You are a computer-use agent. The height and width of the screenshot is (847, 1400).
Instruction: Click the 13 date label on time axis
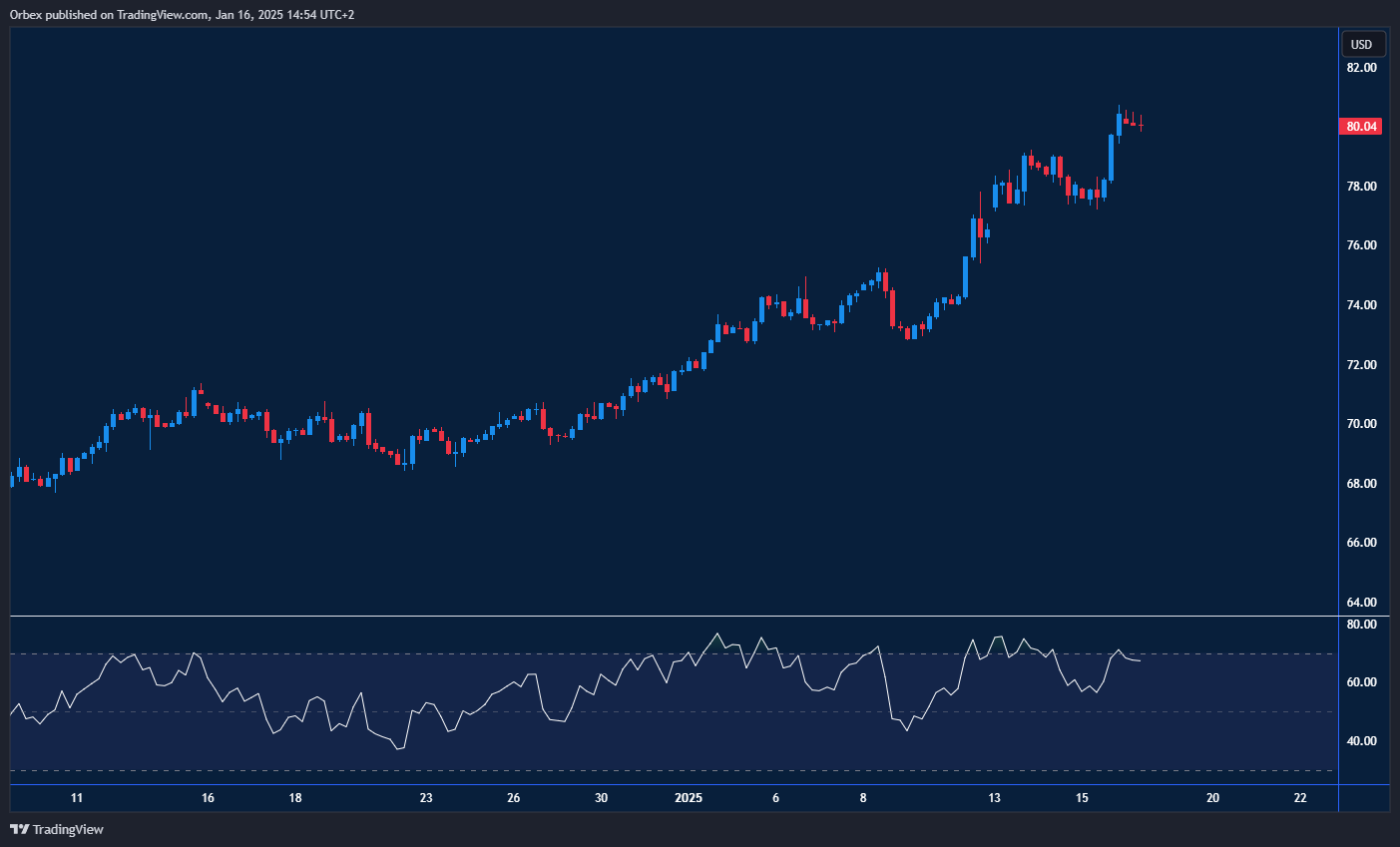pyautogui.click(x=994, y=798)
